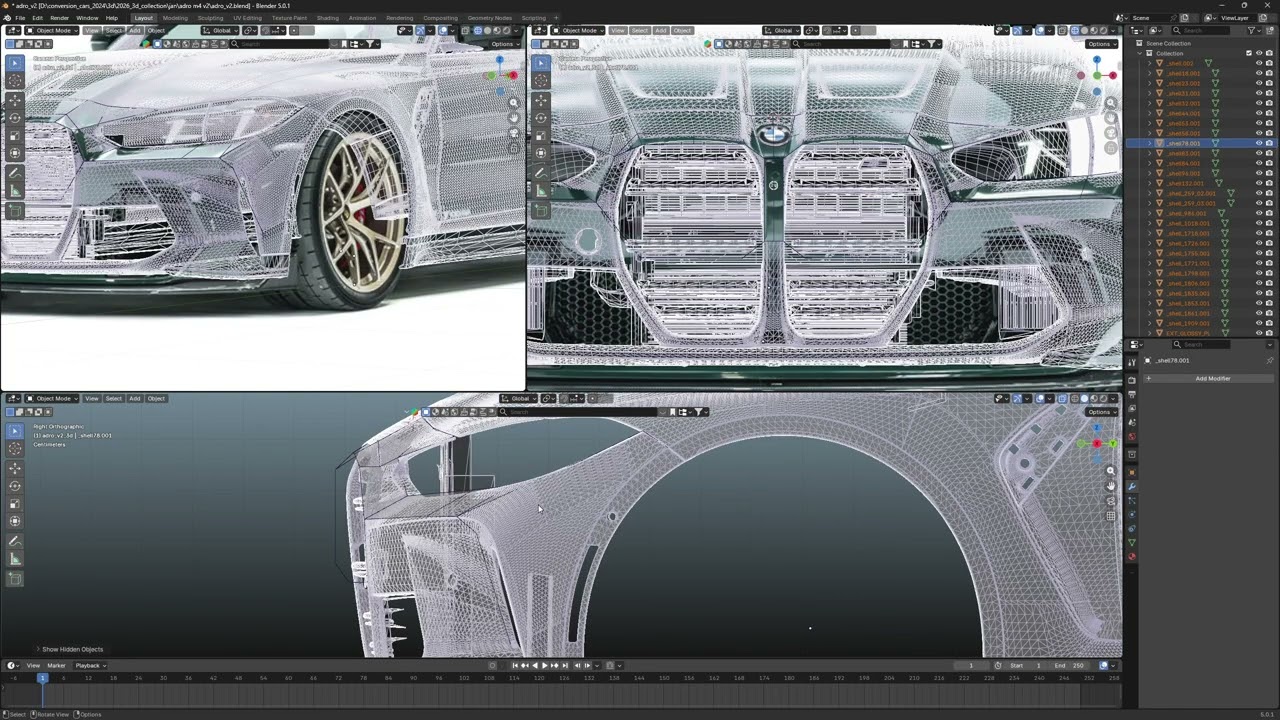Screen dimensions: 1280x720
Task: Click the pan hand gizmo in upper-left viewport
Action: click(514, 117)
